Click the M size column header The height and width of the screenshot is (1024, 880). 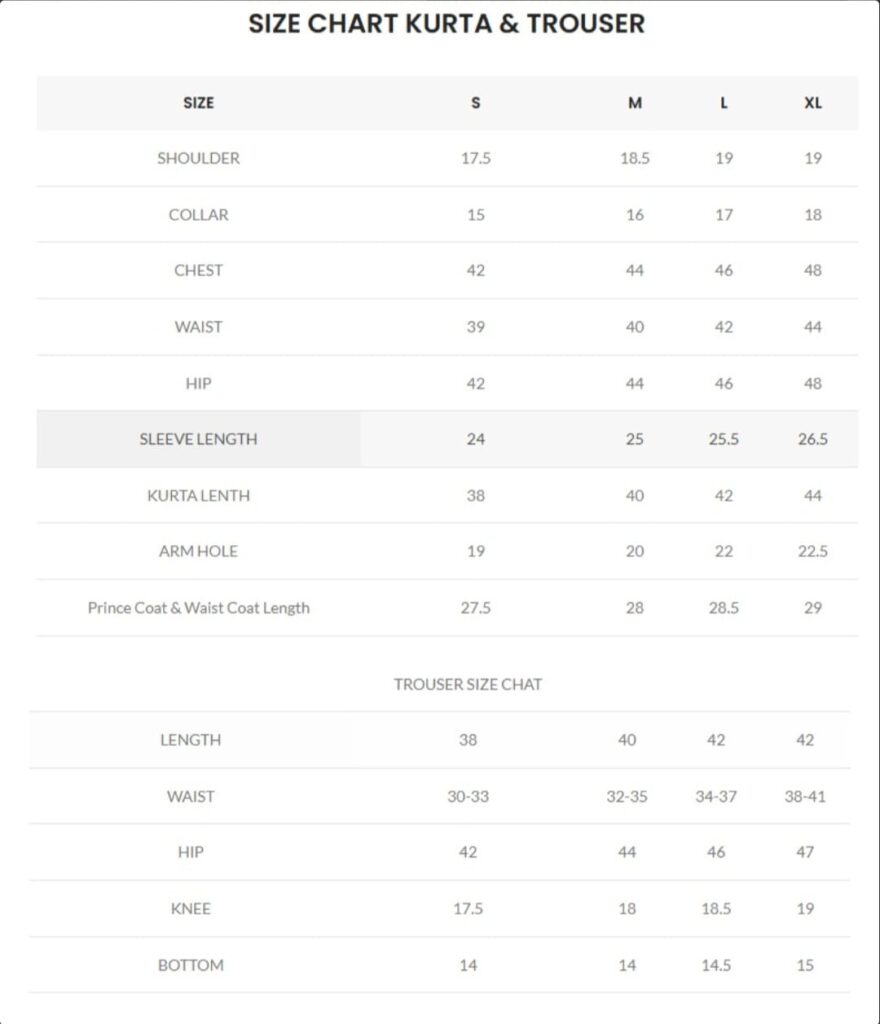tap(635, 102)
